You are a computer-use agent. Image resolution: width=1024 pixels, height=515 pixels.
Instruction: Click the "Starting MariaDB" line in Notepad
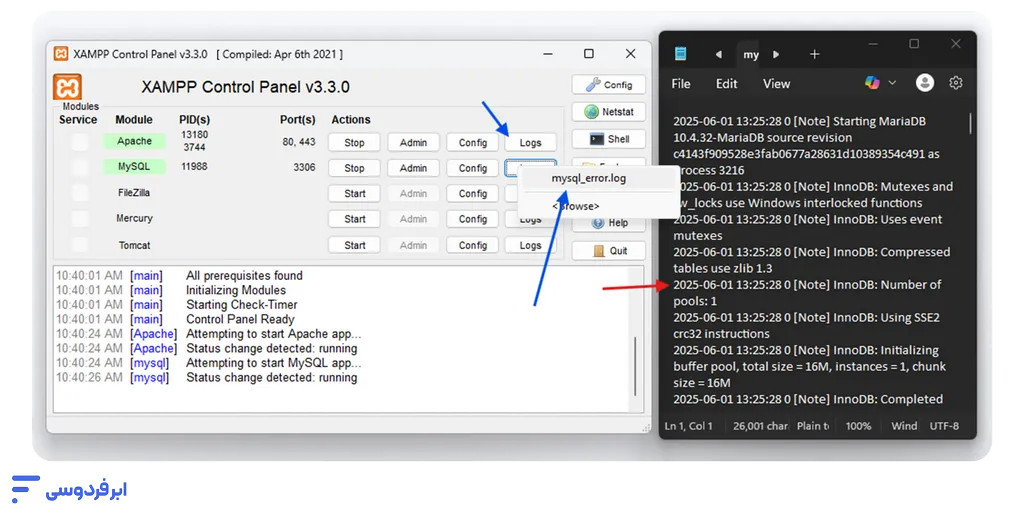coord(799,121)
